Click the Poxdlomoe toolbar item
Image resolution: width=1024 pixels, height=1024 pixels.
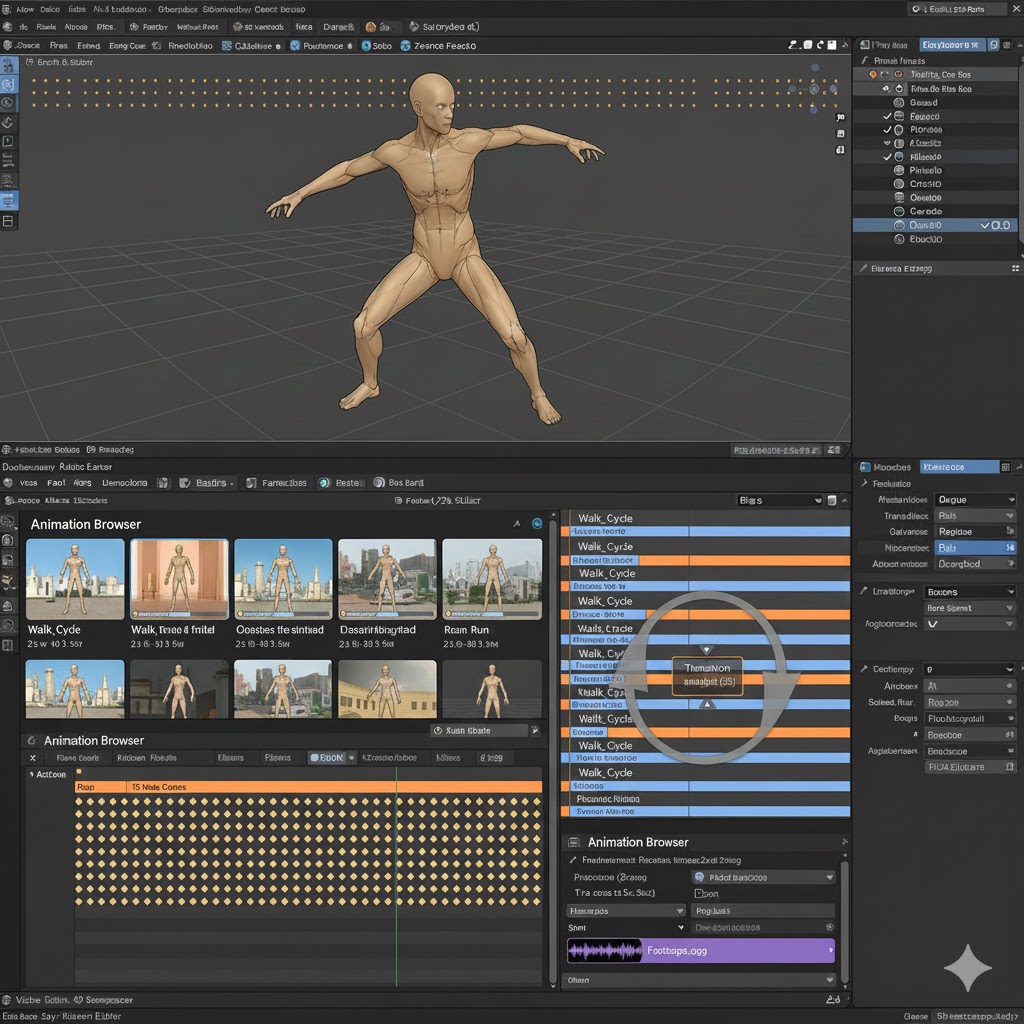pyautogui.click(x=321, y=46)
